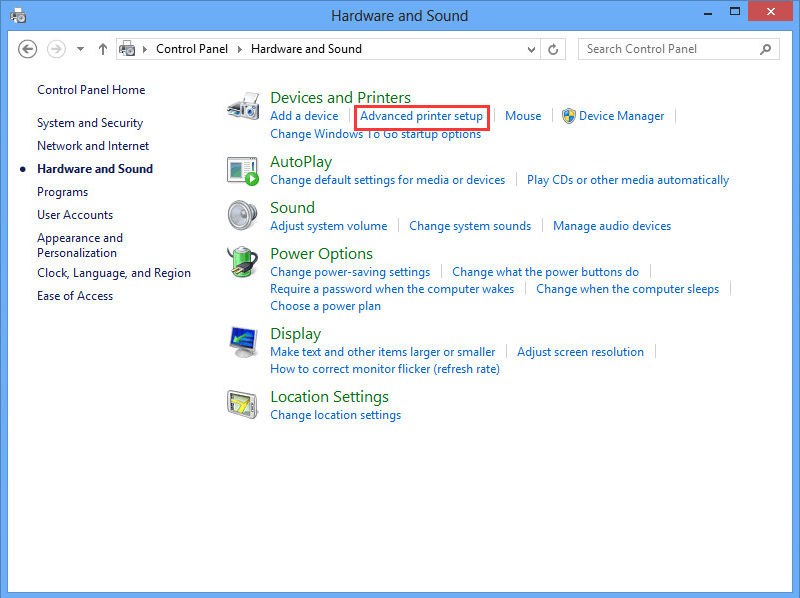
Task: Open the Sound heading
Action: [x=292, y=208]
